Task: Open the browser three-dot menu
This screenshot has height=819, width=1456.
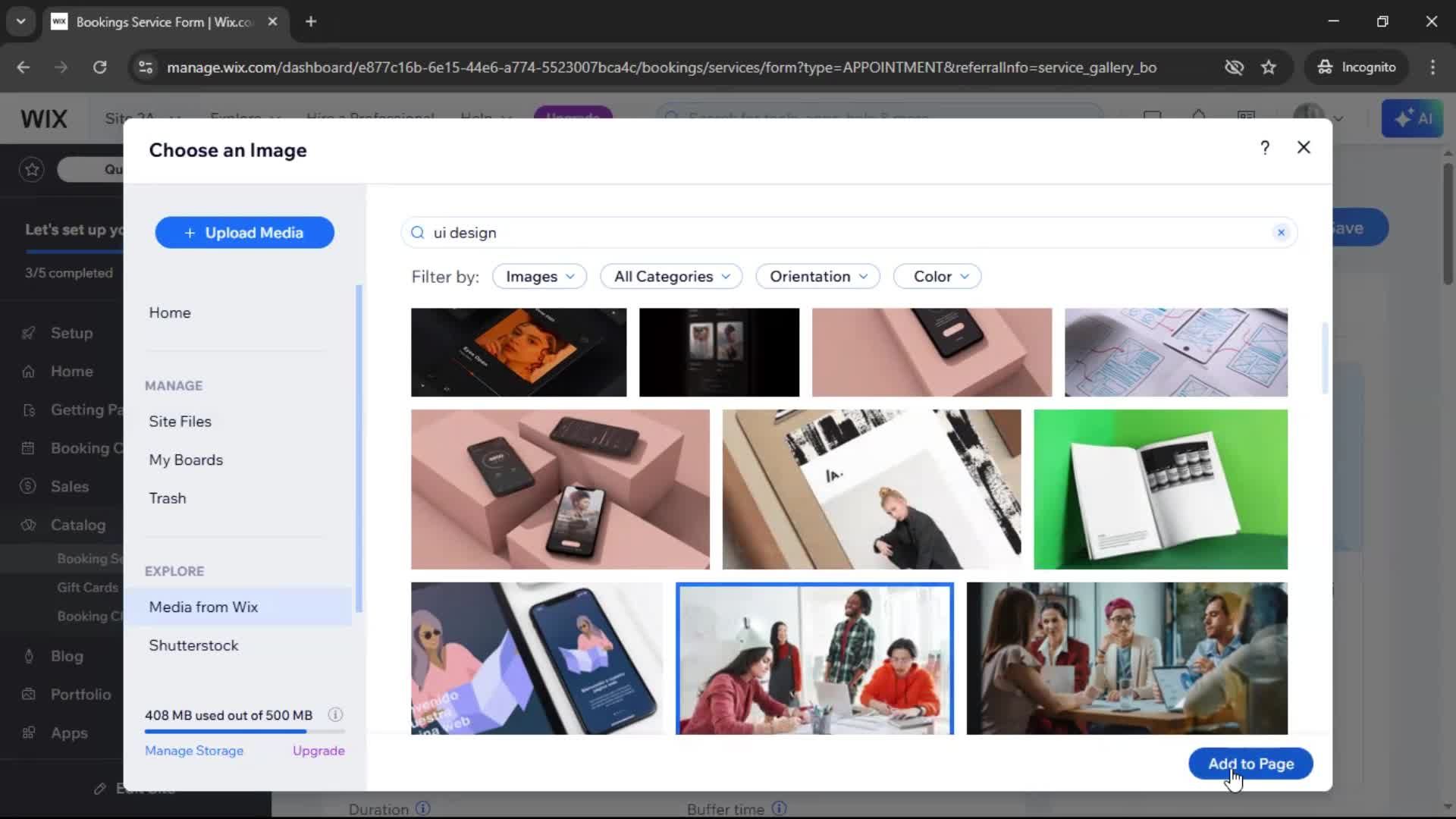Action: [1432, 67]
